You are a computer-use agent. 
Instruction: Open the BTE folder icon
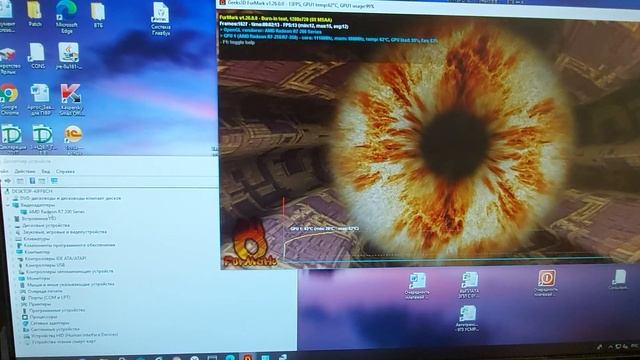point(98,16)
